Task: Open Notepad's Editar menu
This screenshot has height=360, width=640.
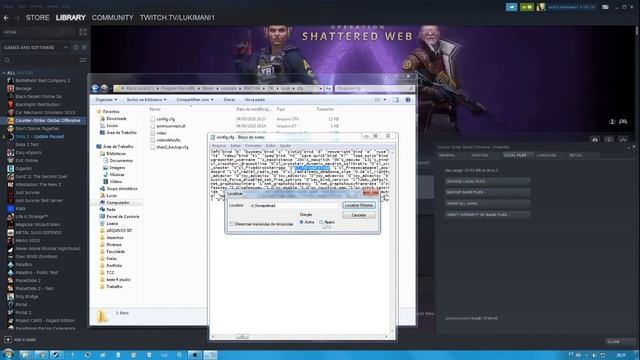Action: (x=236, y=146)
